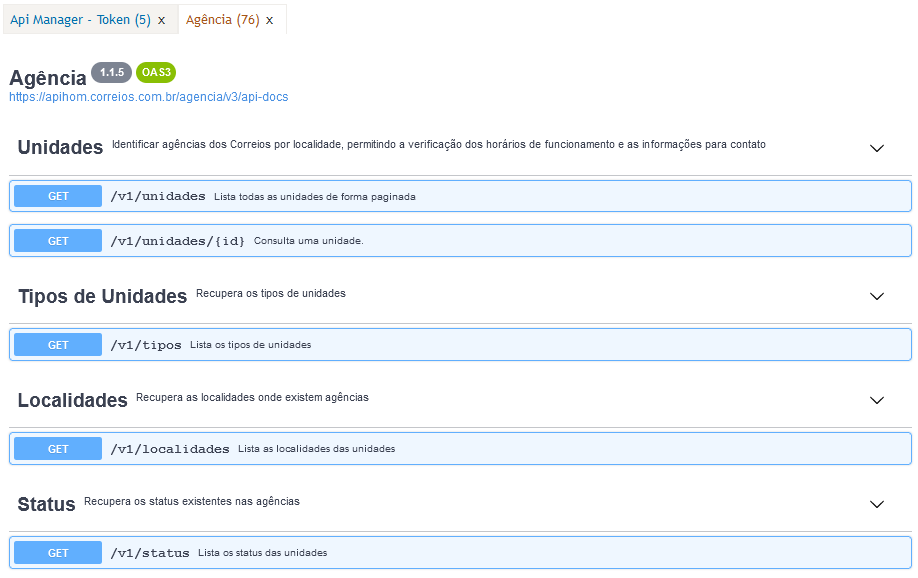The image size is (918, 578).
Task: Click the OAS3 badge
Action: 156,72
